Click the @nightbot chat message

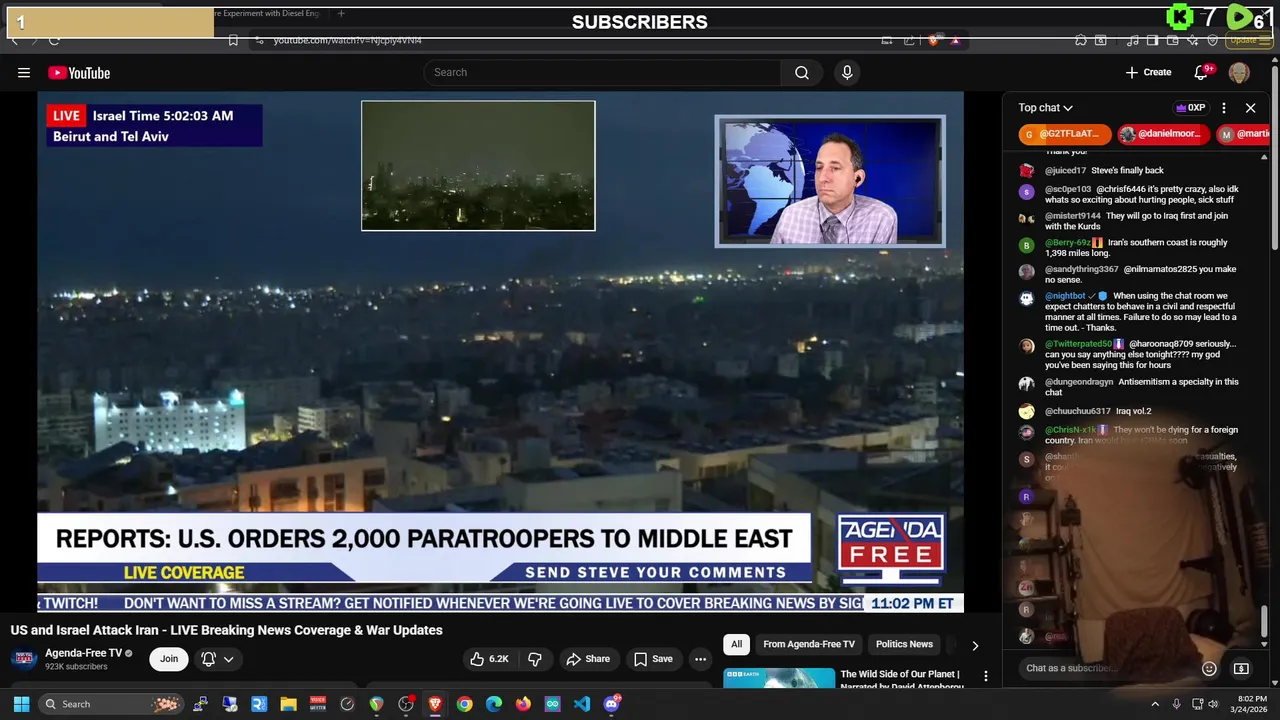pos(1129,312)
